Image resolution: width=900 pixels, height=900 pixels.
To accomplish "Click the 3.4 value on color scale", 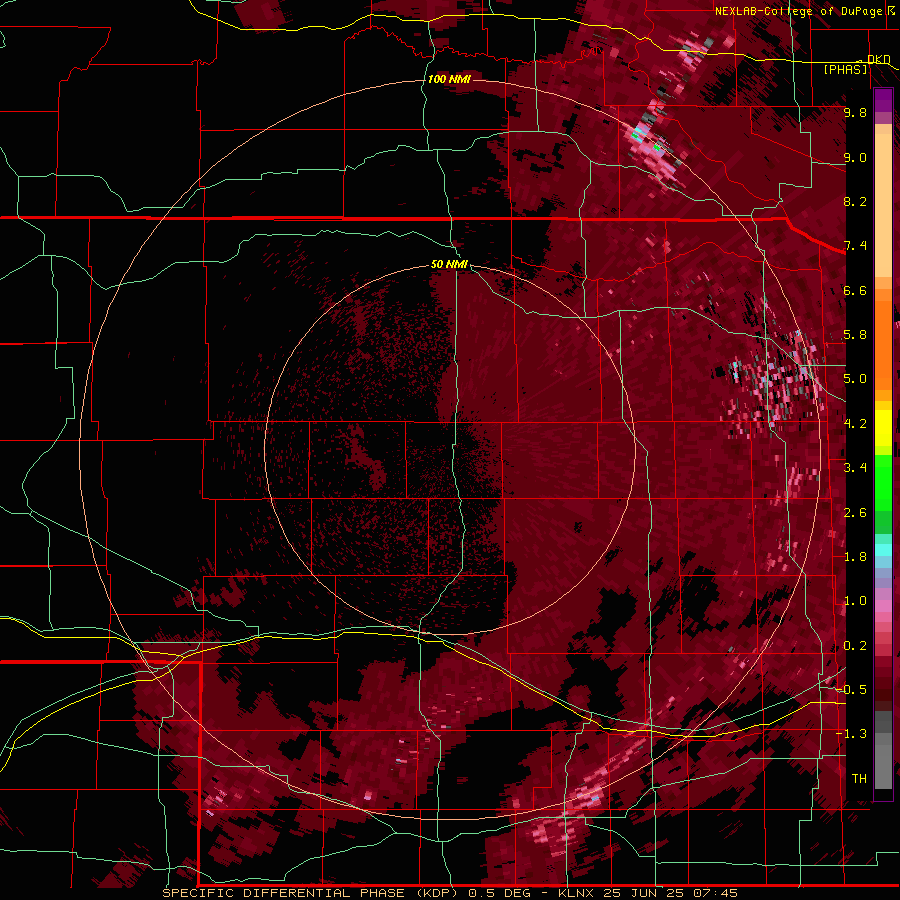I will click(855, 468).
